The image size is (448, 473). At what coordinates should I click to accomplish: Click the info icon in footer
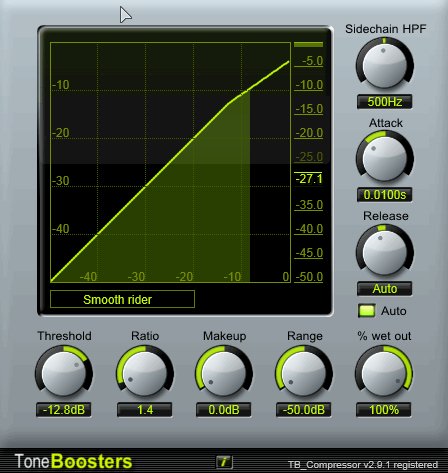click(x=224, y=462)
